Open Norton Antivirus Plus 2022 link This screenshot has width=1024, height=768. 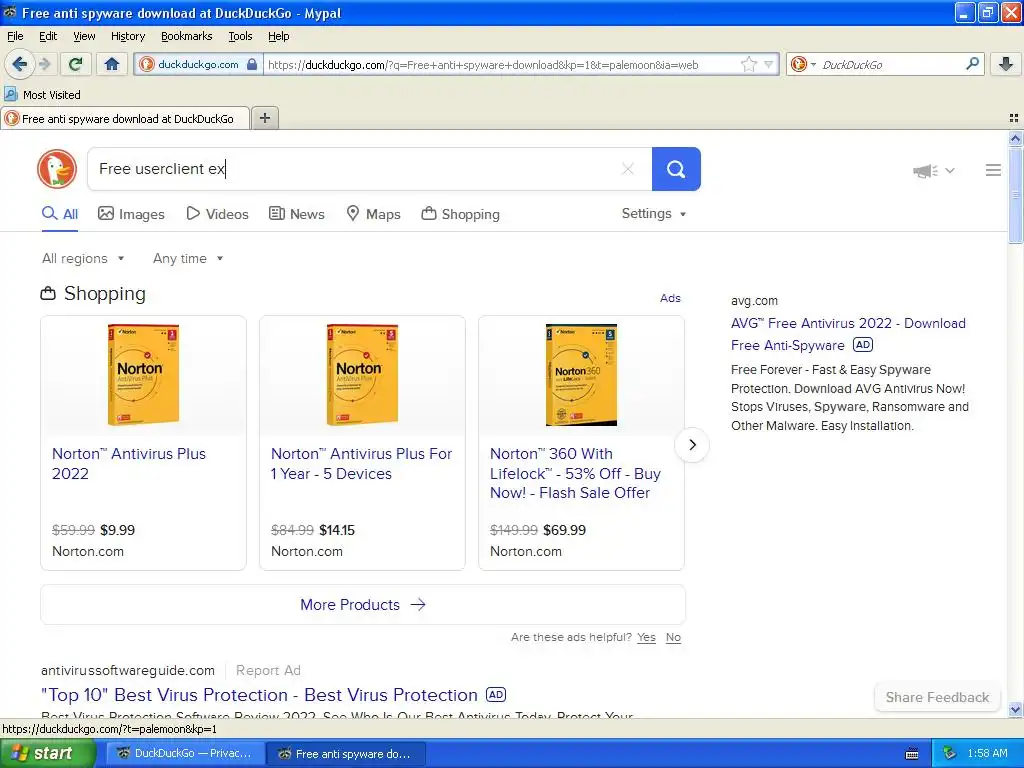click(x=129, y=463)
